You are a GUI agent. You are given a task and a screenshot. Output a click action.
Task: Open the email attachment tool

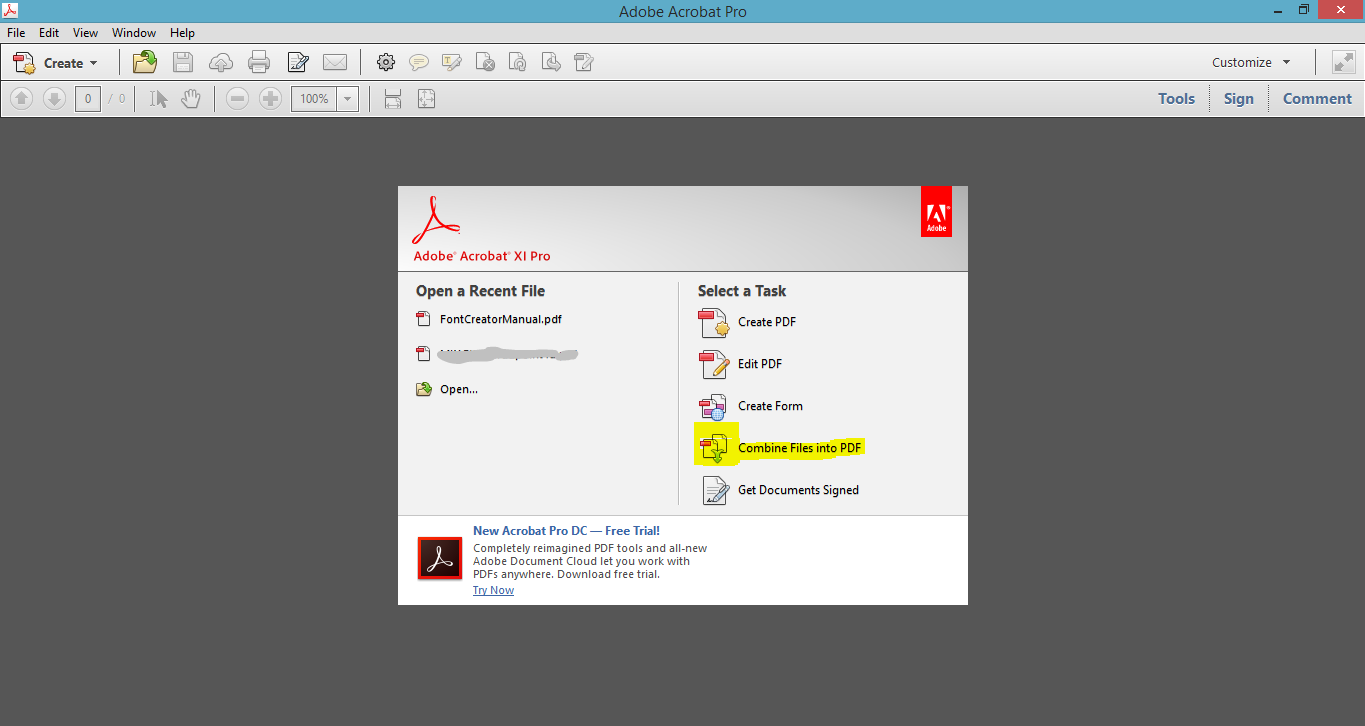click(335, 62)
